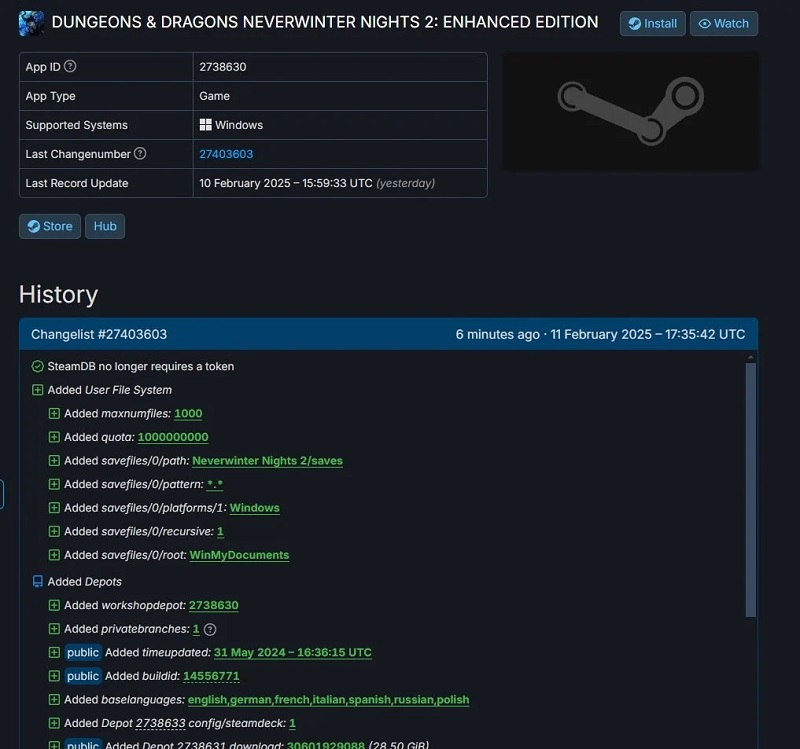Click the help icon beside App ID
Viewport: 800px width, 749px height.
tap(70, 67)
